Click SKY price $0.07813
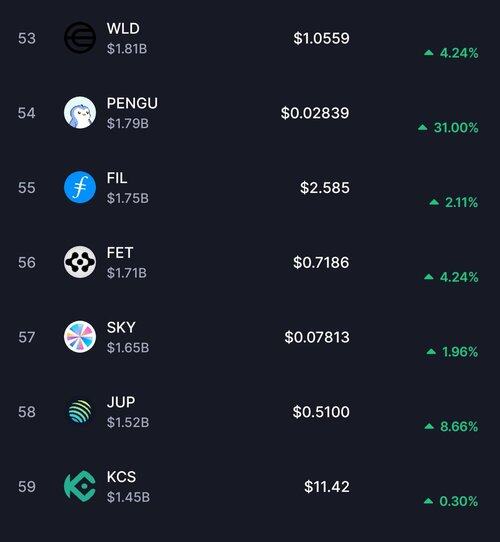Image resolution: width=500 pixels, height=542 pixels. (x=317, y=337)
